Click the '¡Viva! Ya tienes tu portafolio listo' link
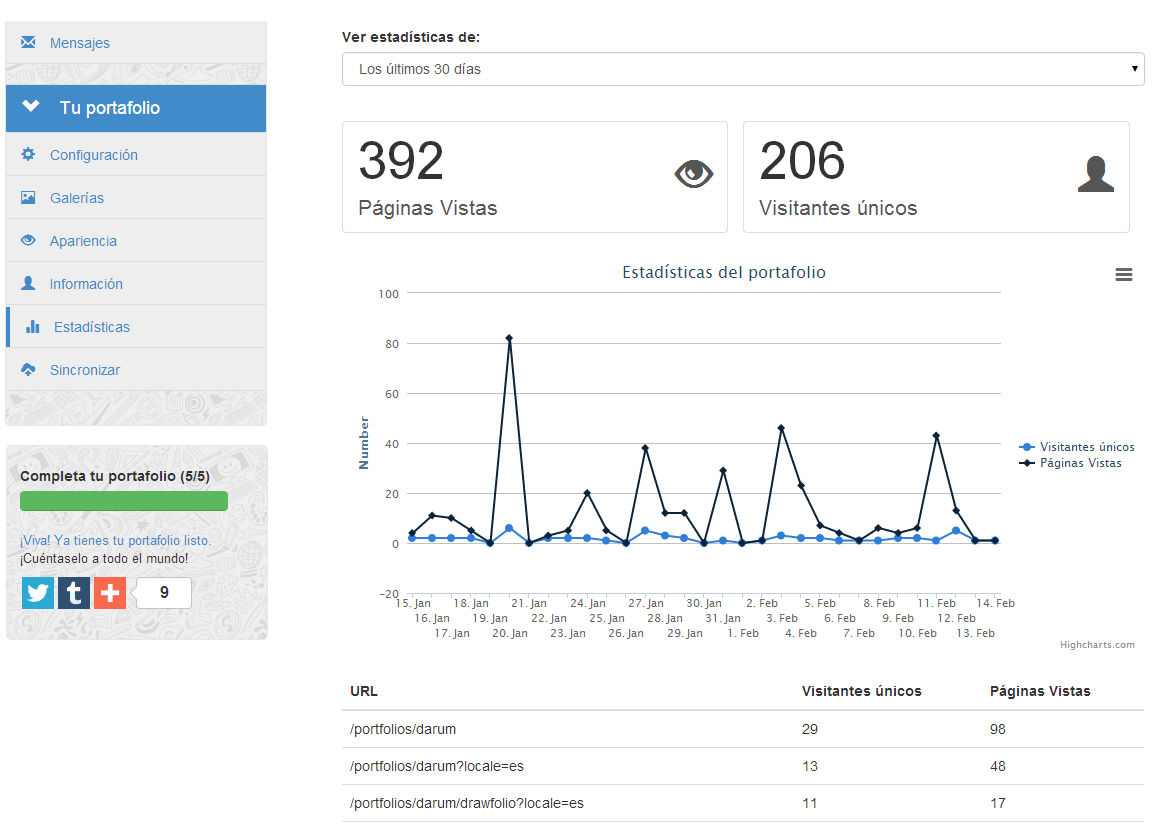Image resolution: width=1164 pixels, height=825 pixels. click(x=115, y=541)
